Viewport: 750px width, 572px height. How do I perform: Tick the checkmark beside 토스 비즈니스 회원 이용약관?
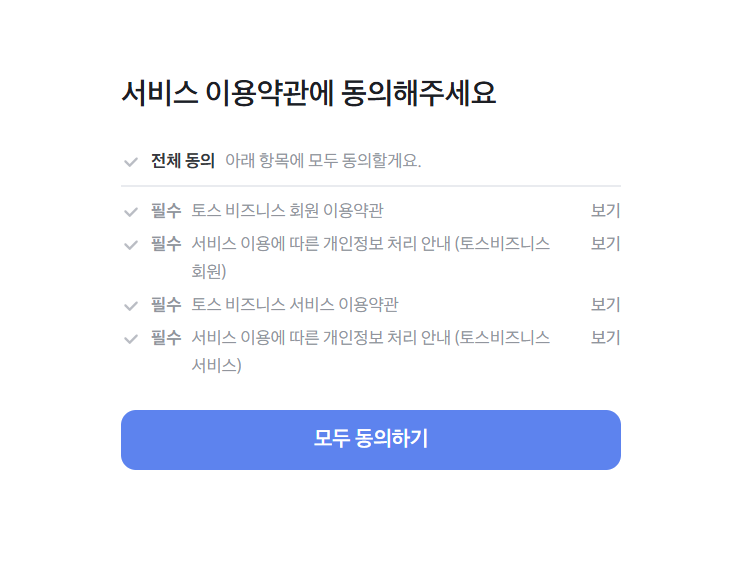(x=131, y=212)
